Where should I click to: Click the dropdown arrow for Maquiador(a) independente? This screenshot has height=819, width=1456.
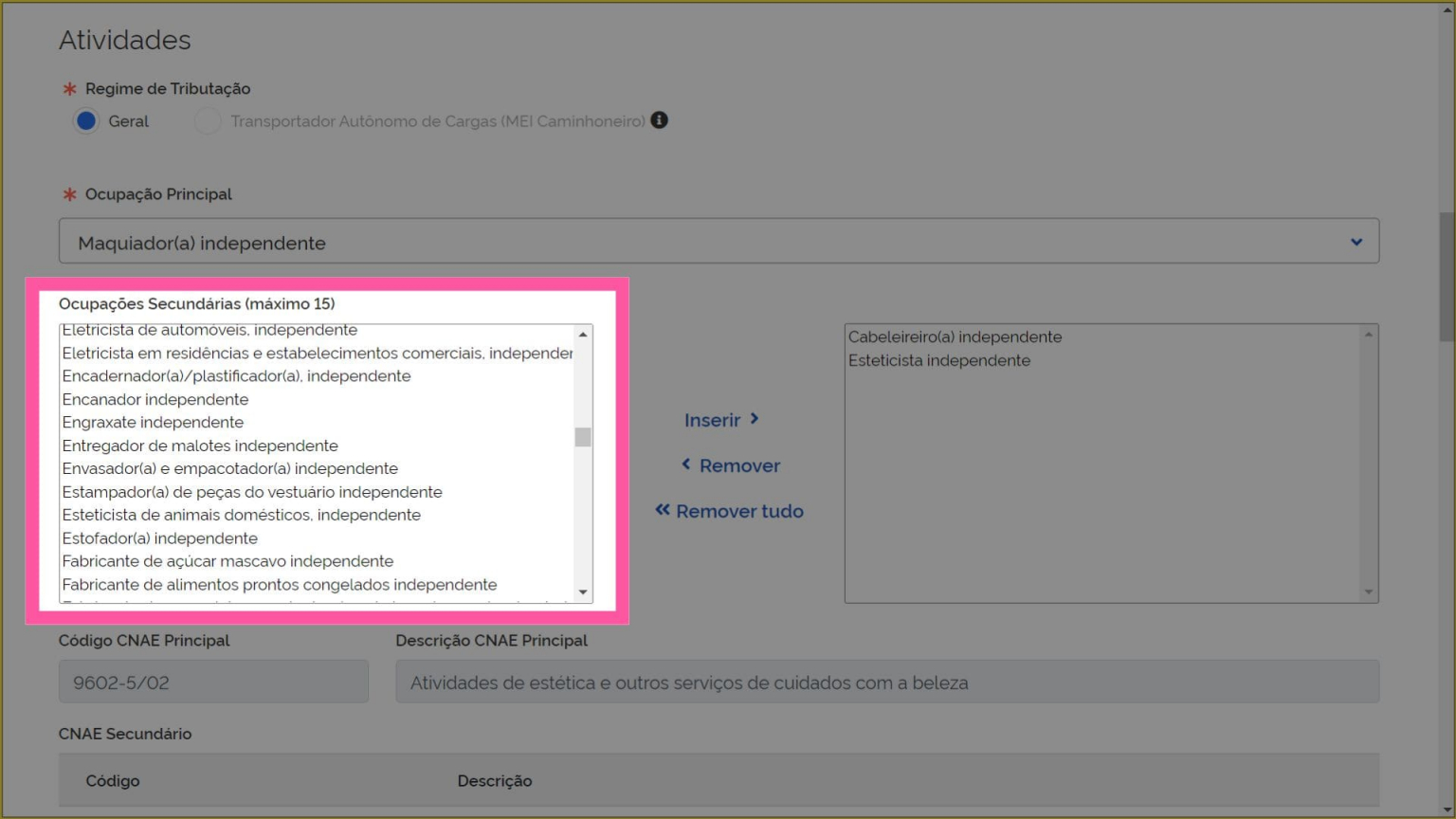1356,242
